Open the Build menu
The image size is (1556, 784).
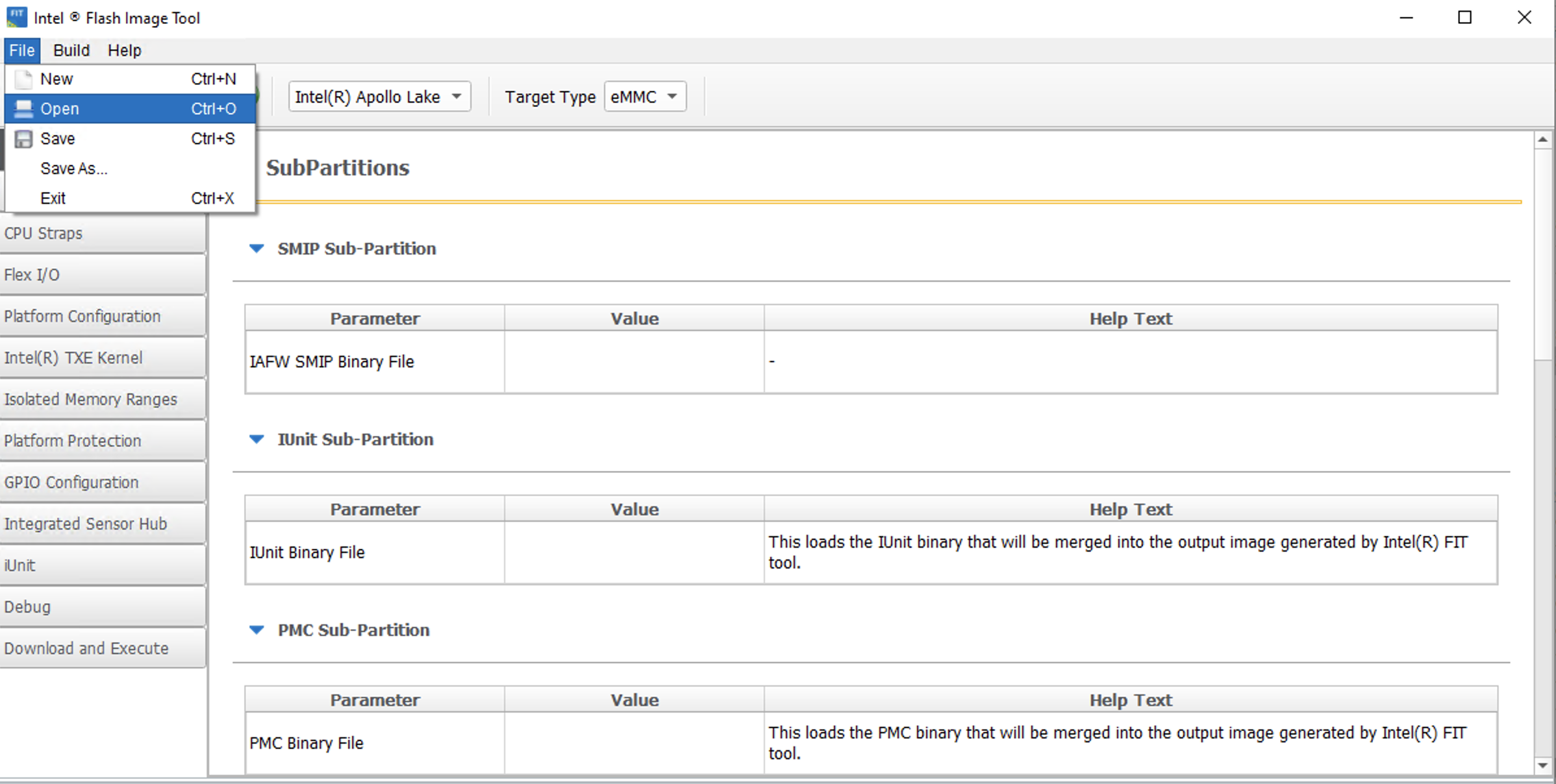coord(71,51)
